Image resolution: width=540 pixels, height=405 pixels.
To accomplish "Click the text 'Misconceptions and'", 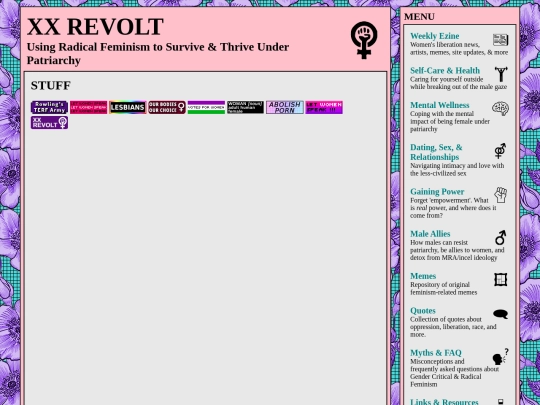I will (x=437, y=362).
